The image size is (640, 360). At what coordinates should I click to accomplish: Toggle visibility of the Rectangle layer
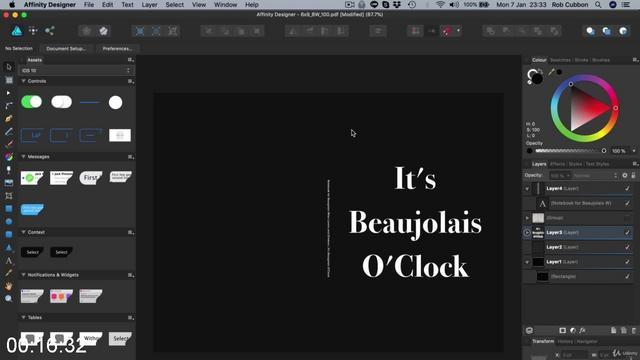627,276
